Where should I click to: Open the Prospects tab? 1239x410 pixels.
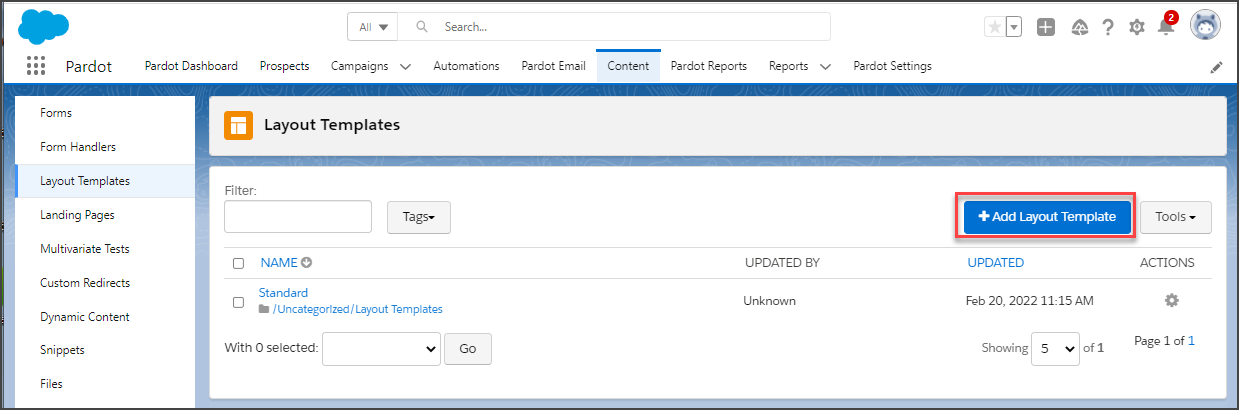[284, 66]
